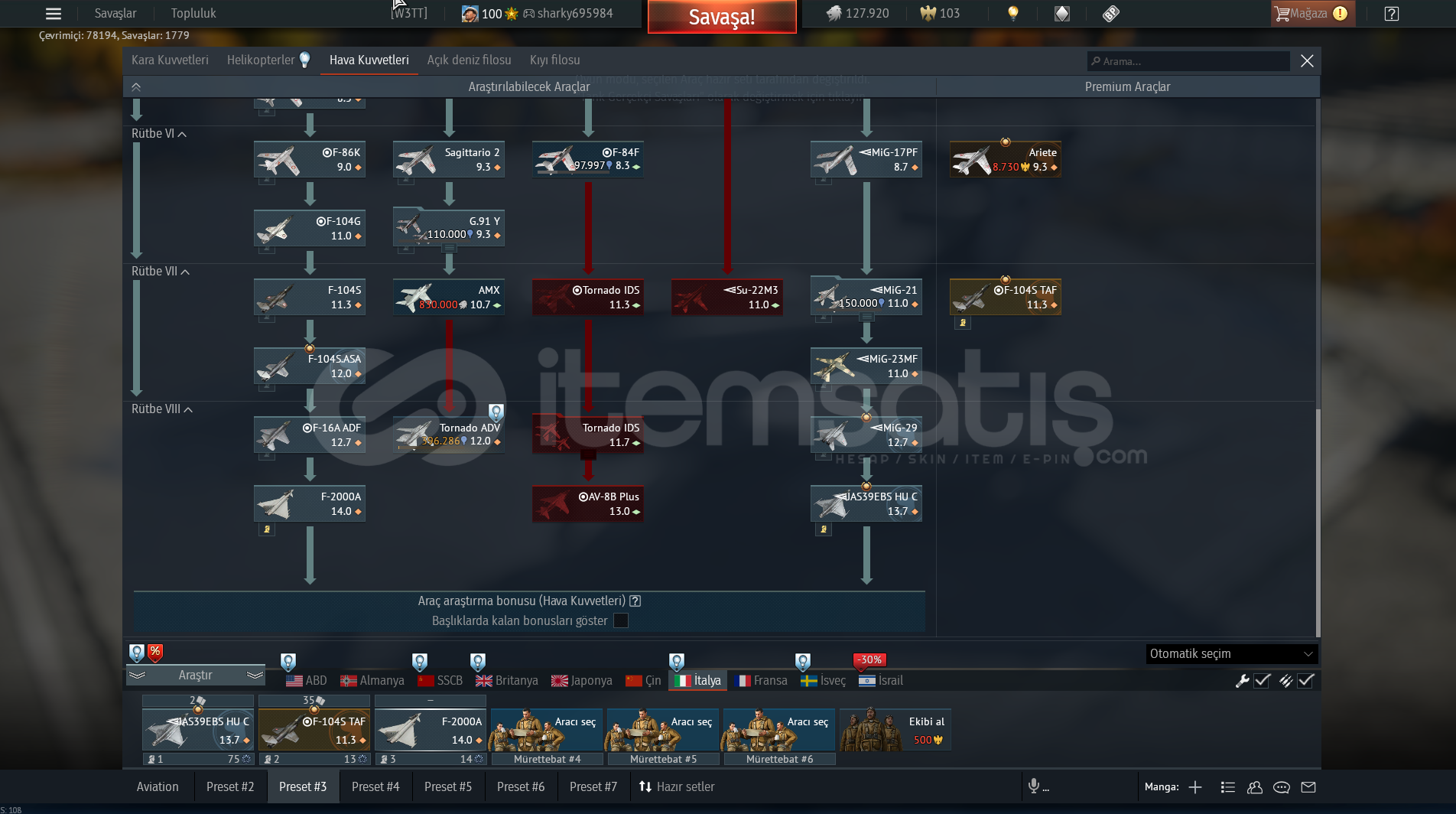The image size is (1456, 814).
Task: Toggle auto-refill ammo checkbox
Action: [1306, 680]
